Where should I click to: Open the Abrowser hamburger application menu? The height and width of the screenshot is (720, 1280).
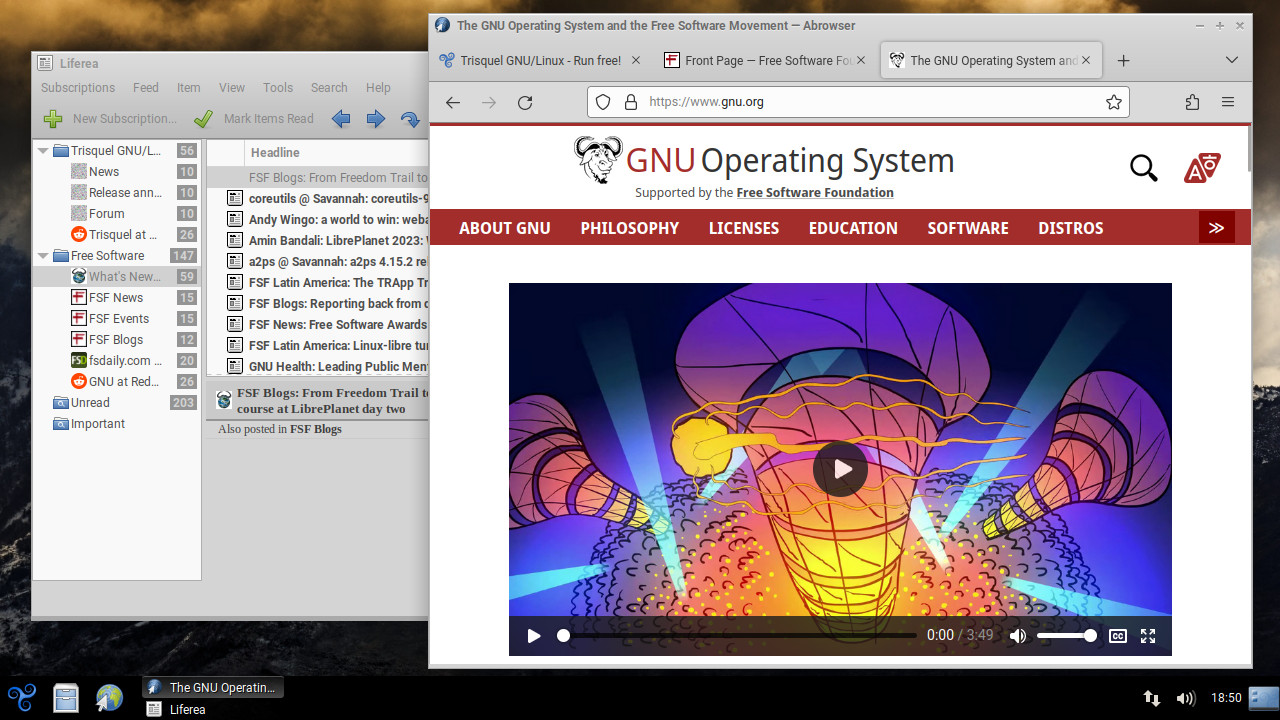coord(1228,102)
